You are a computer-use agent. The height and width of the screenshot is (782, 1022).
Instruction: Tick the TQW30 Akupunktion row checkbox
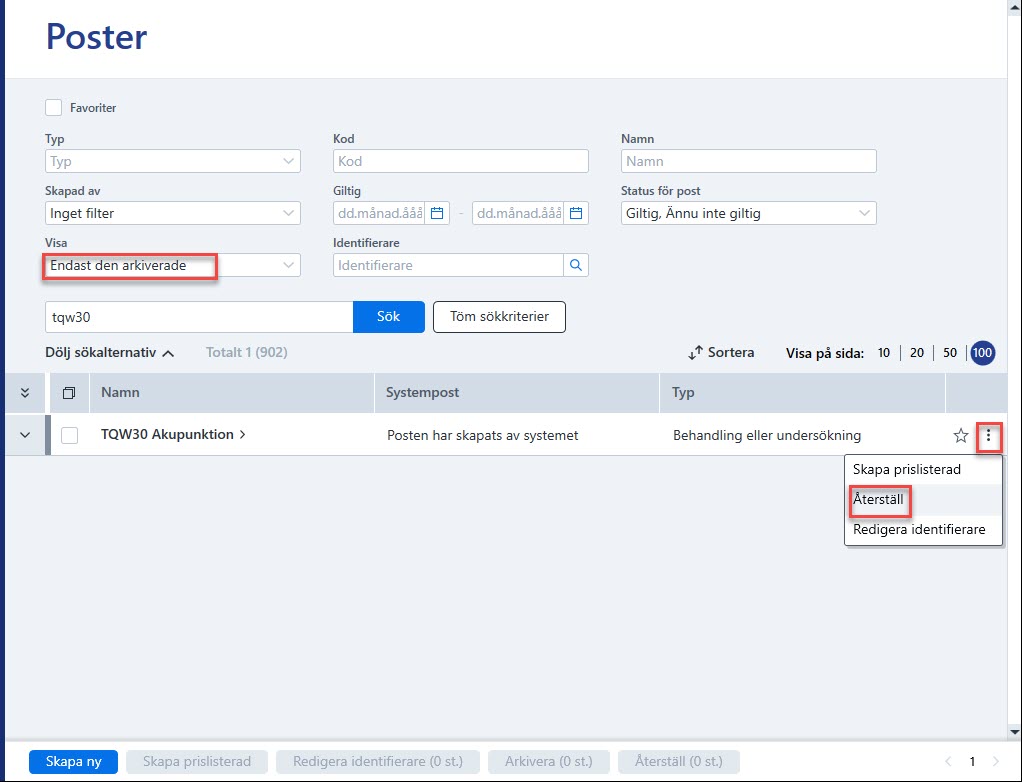point(69,435)
